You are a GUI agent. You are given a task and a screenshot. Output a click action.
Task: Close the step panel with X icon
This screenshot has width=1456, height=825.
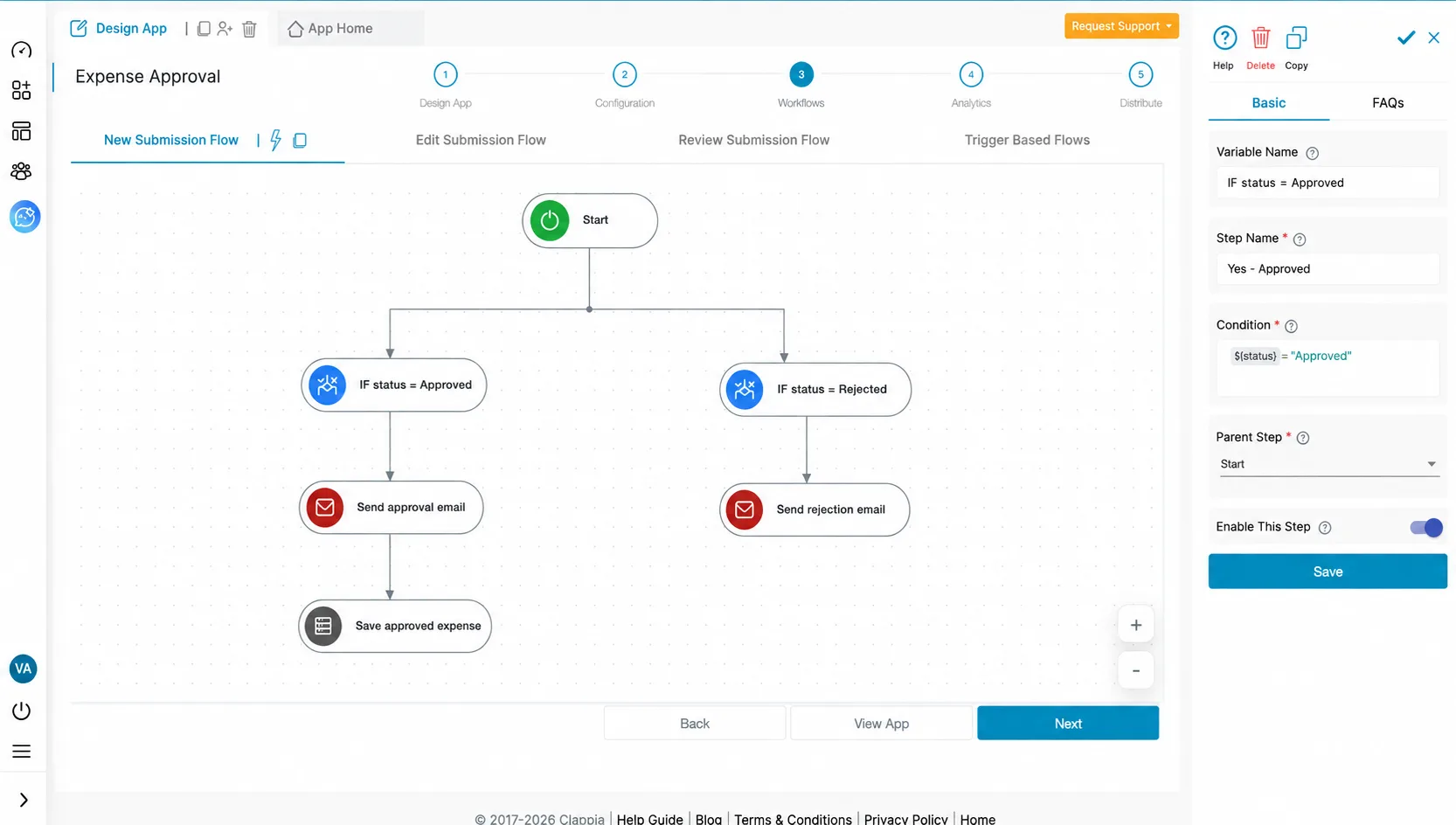click(1434, 38)
